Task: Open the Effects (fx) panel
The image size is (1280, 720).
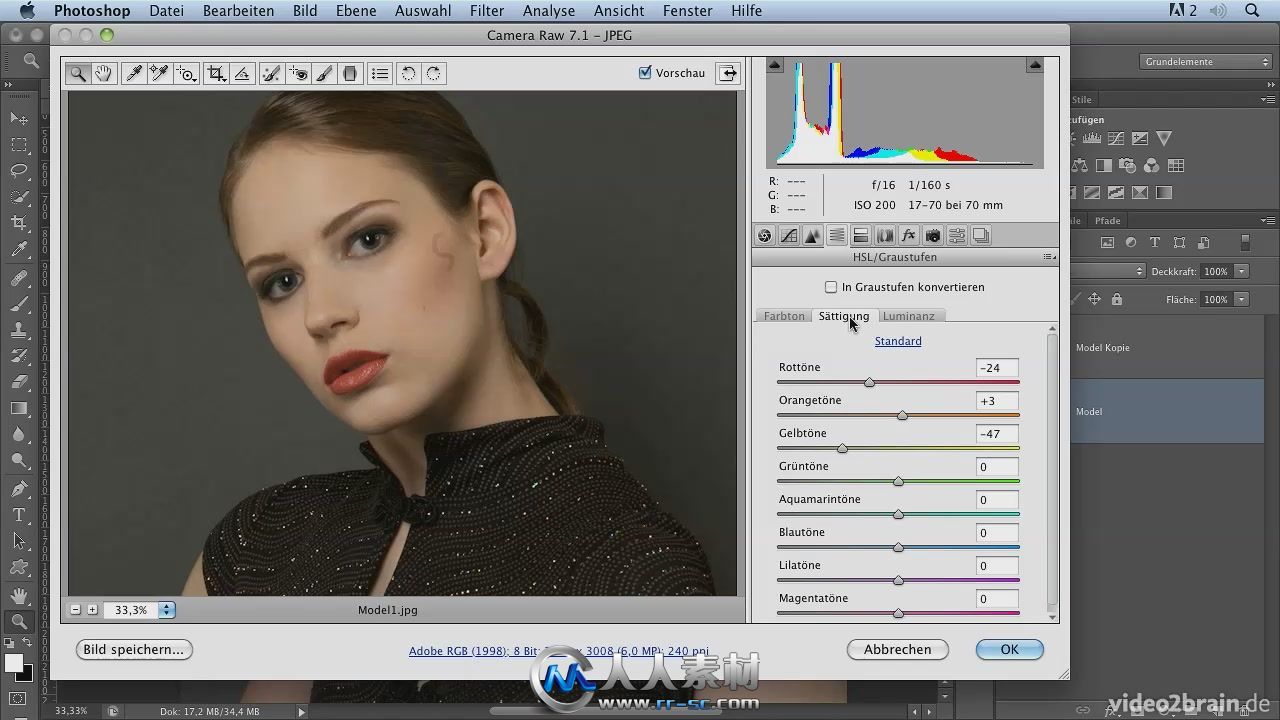Action: pyautogui.click(x=909, y=236)
